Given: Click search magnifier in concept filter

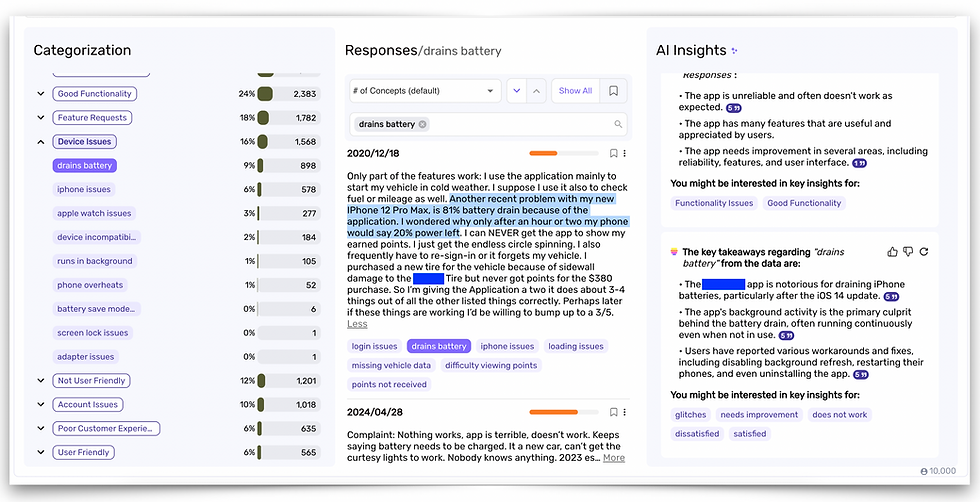Looking at the screenshot, I should tap(618, 124).
